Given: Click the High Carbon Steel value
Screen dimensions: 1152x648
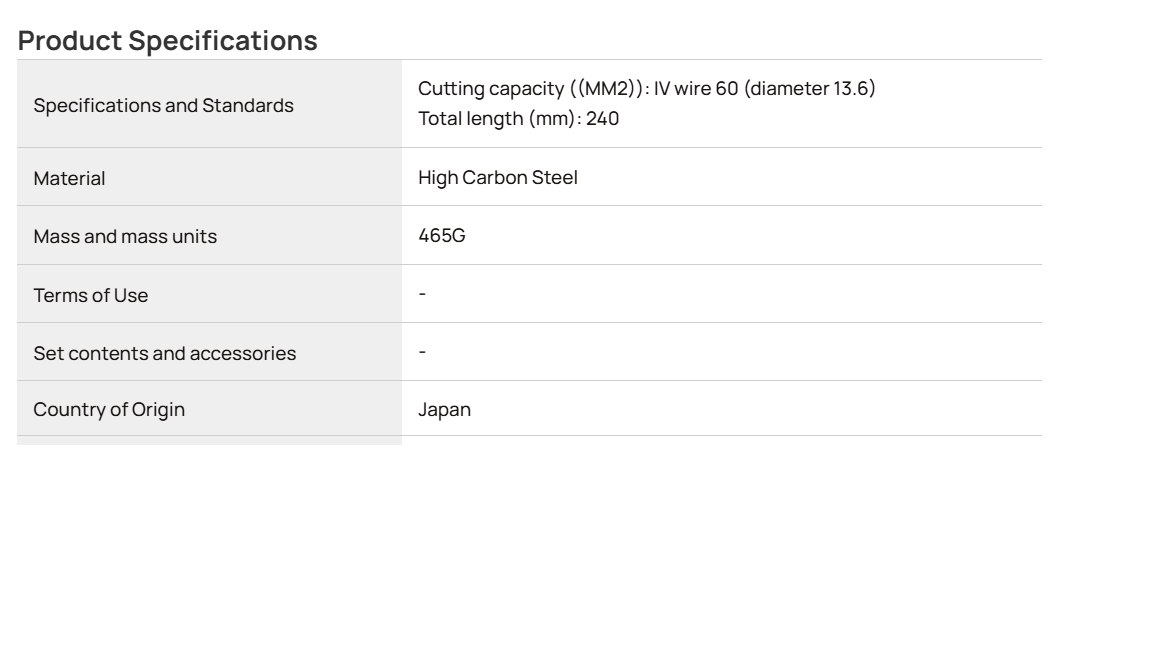Looking at the screenshot, I should [498, 177].
